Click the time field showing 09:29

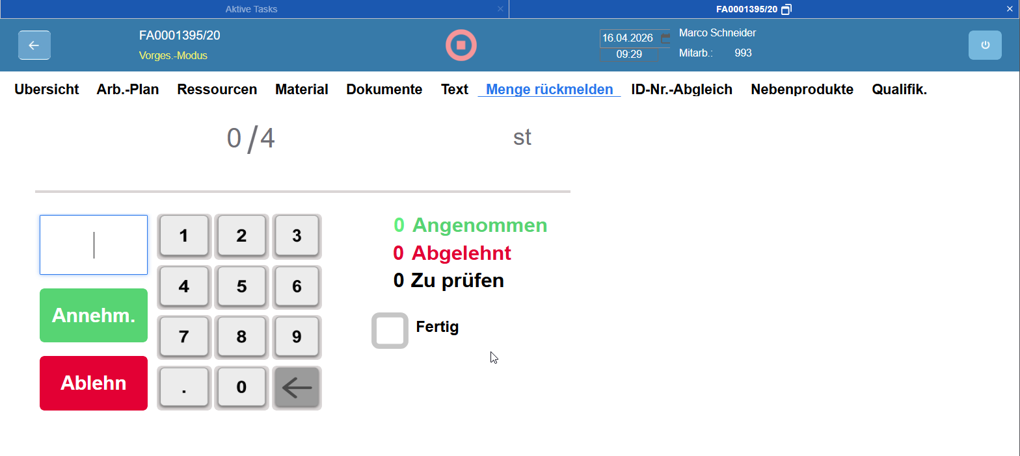point(629,55)
